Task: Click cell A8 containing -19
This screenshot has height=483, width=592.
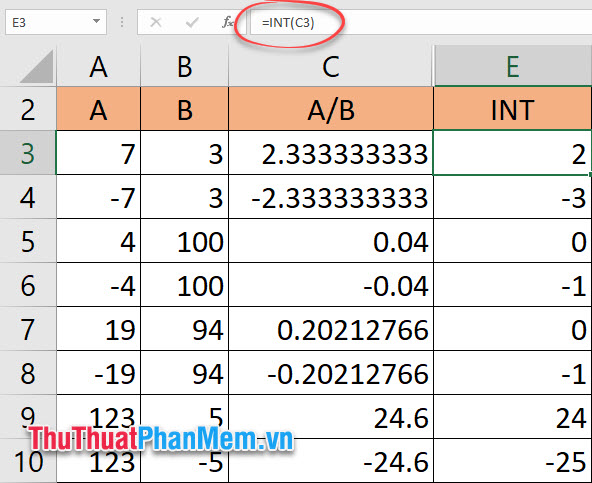Action: (99, 373)
